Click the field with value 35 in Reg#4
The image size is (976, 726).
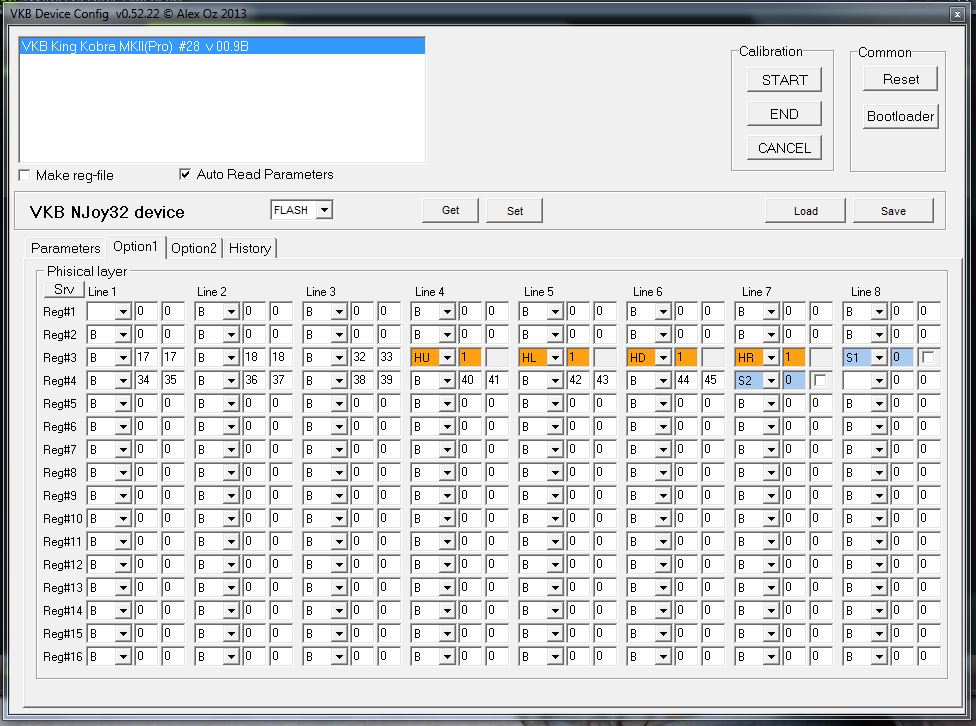[x=173, y=380]
